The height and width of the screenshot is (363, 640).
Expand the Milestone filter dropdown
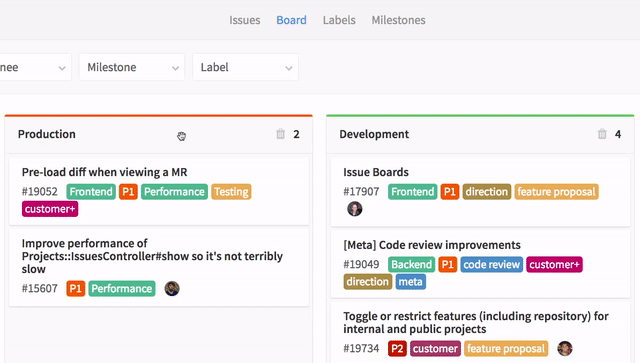(x=132, y=67)
